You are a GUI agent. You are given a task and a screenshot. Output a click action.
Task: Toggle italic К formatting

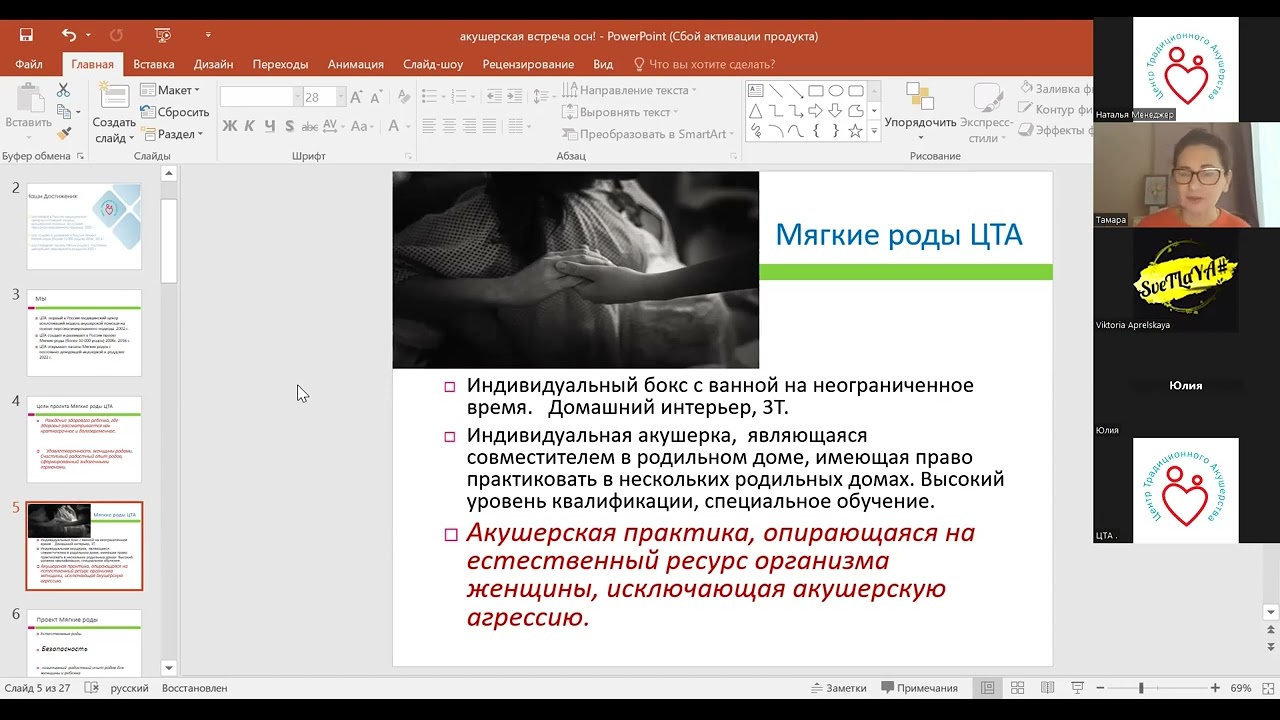(x=249, y=126)
